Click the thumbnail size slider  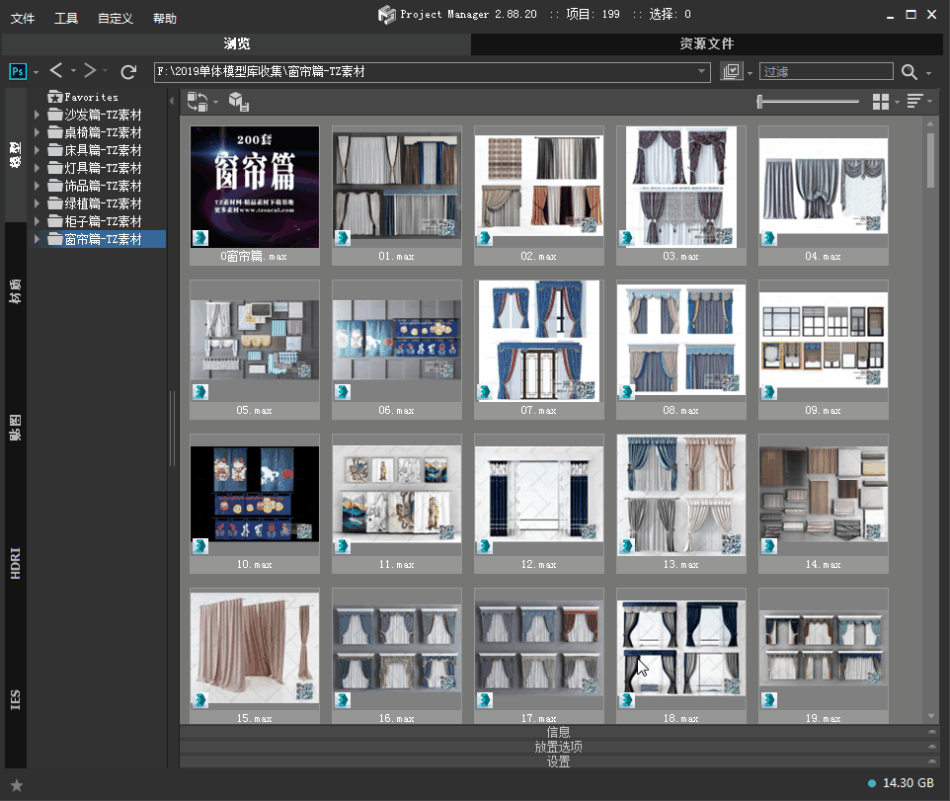point(808,101)
